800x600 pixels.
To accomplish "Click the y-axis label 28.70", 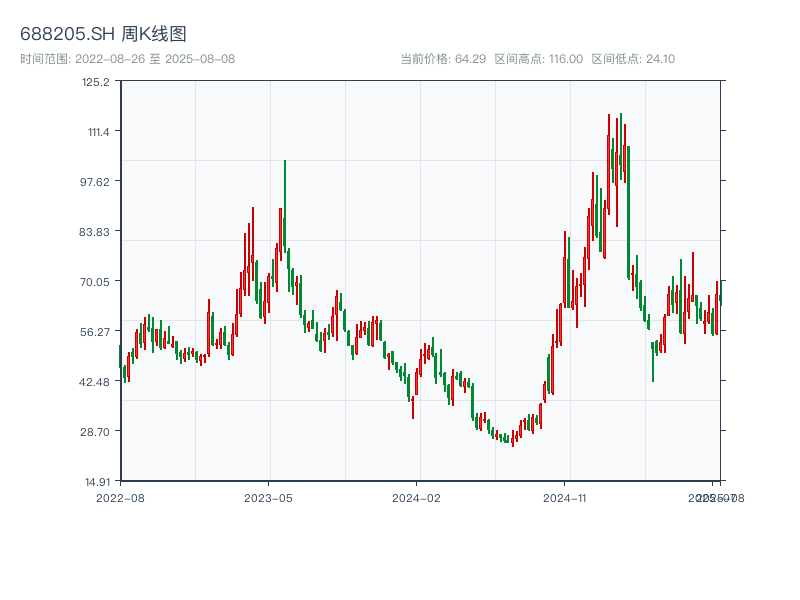I will (x=94, y=432).
